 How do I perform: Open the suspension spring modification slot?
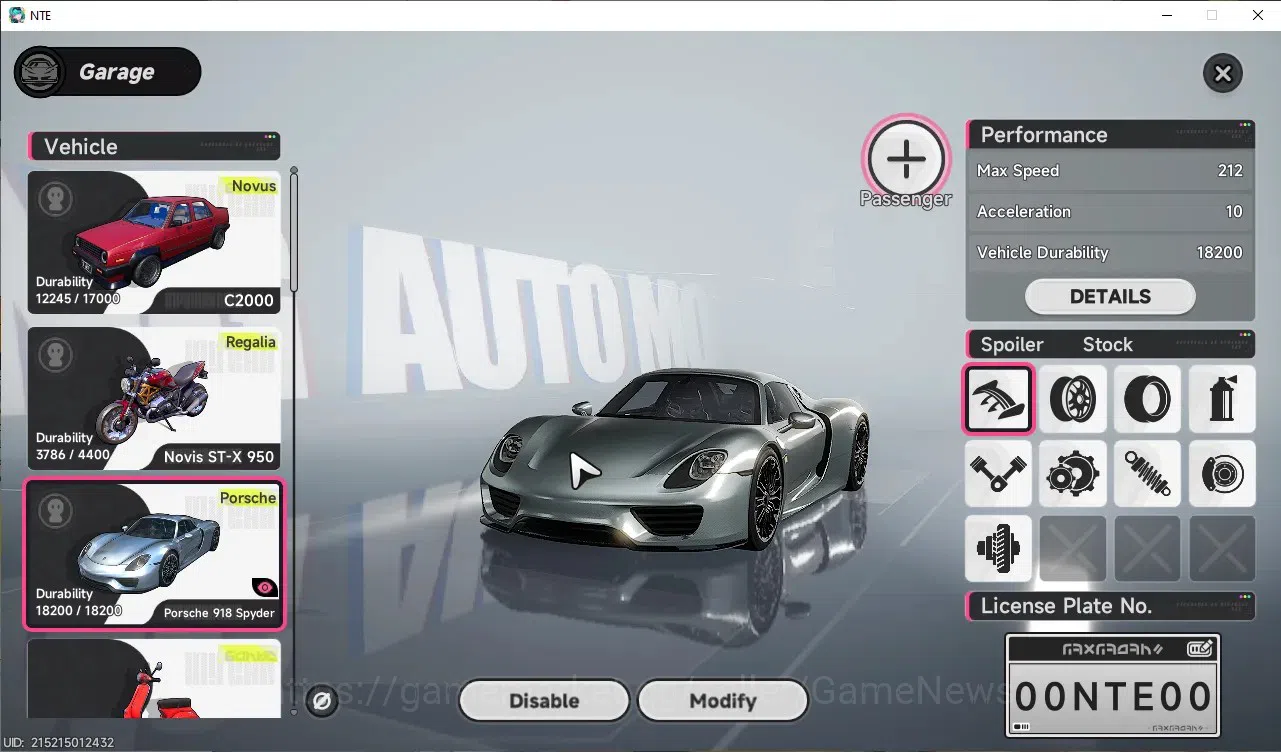1147,473
